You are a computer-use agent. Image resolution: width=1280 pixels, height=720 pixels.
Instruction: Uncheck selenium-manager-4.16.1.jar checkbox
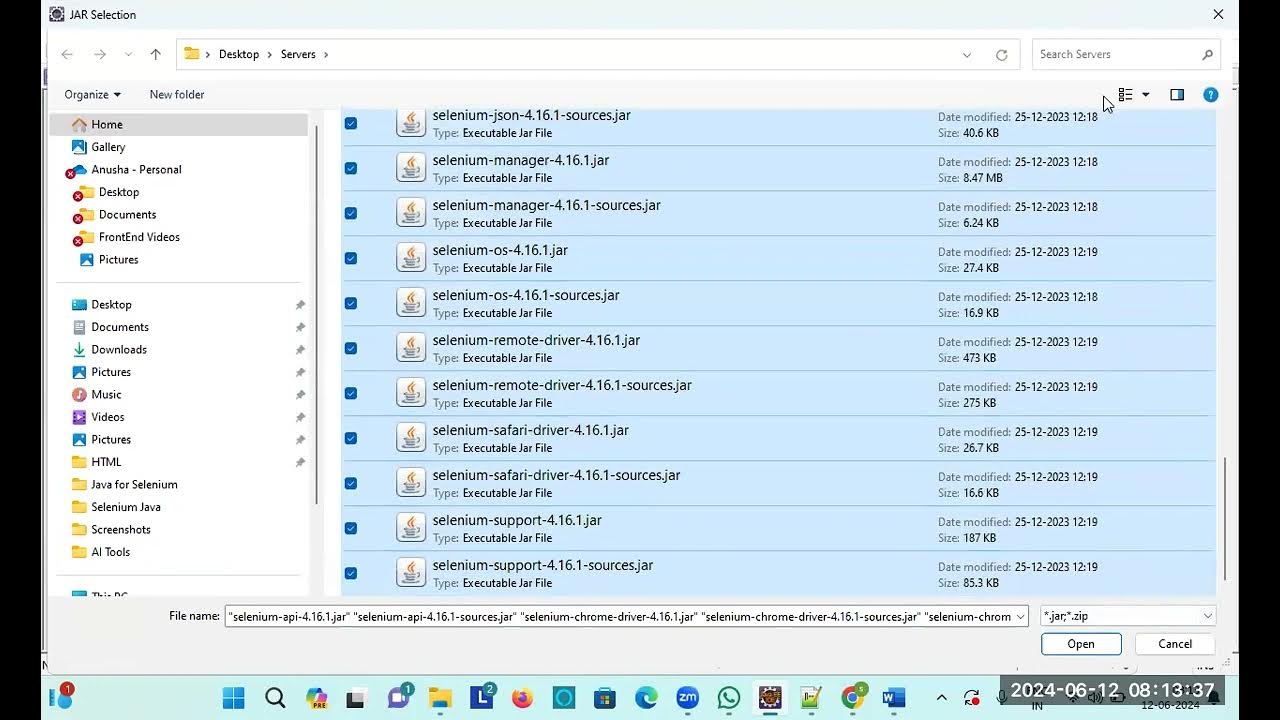[351, 168]
